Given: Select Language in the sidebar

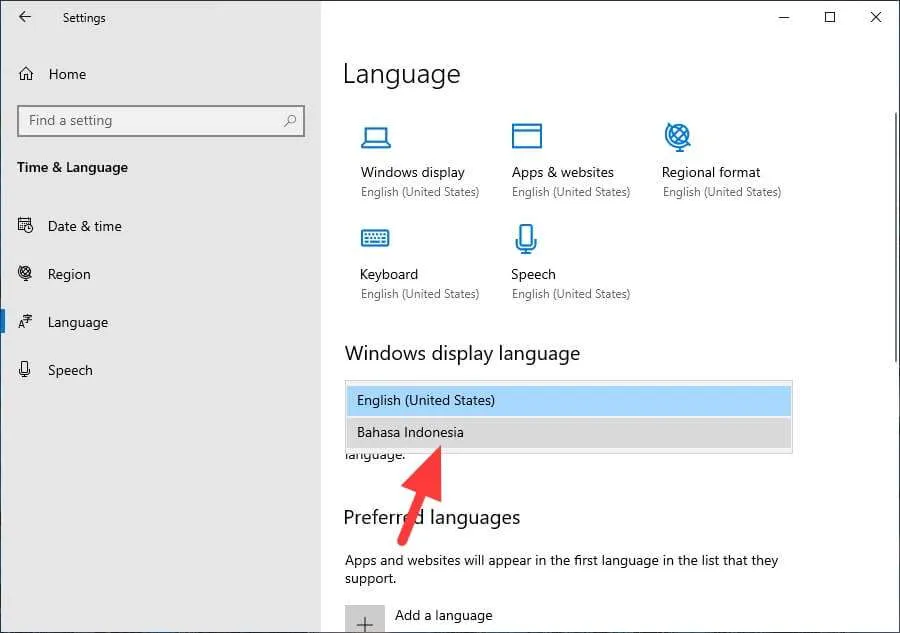Looking at the screenshot, I should [x=78, y=323].
